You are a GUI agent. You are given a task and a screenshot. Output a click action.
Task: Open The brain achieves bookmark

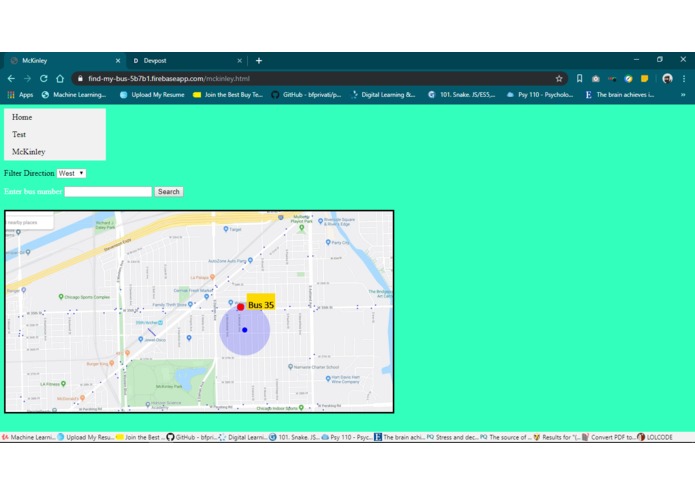pyautogui.click(x=620, y=94)
